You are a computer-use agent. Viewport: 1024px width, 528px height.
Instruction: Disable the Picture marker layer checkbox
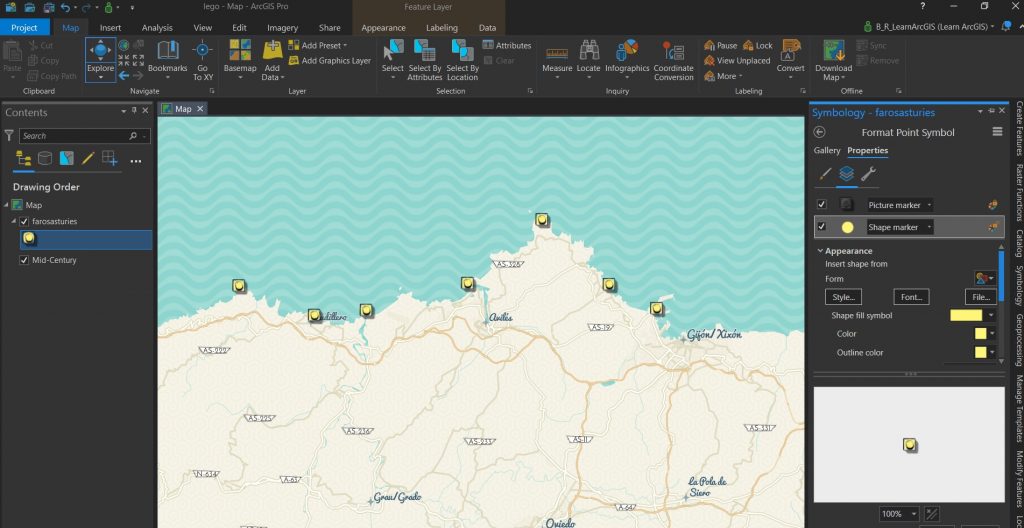pos(822,205)
